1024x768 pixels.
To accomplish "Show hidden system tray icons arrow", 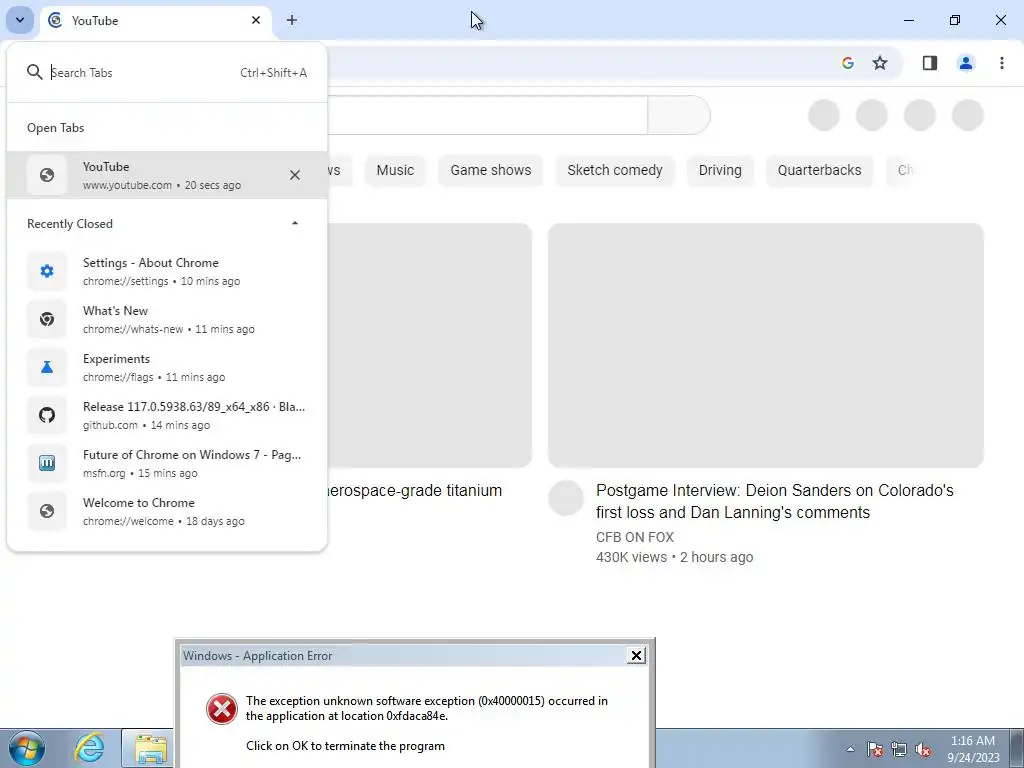I will pos(850,749).
